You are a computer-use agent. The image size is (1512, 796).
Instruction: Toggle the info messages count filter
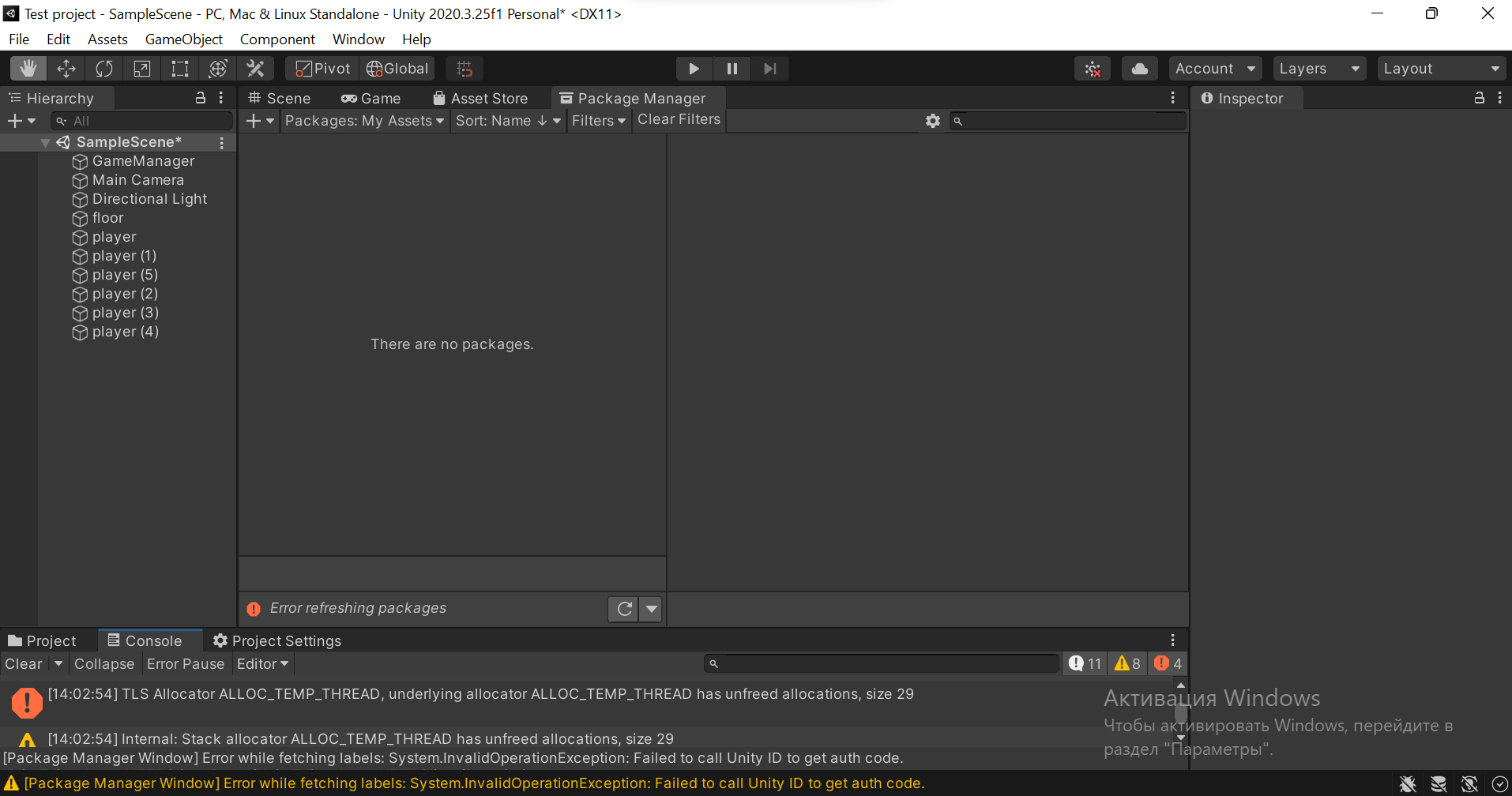pyautogui.click(x=1084, y=663)
